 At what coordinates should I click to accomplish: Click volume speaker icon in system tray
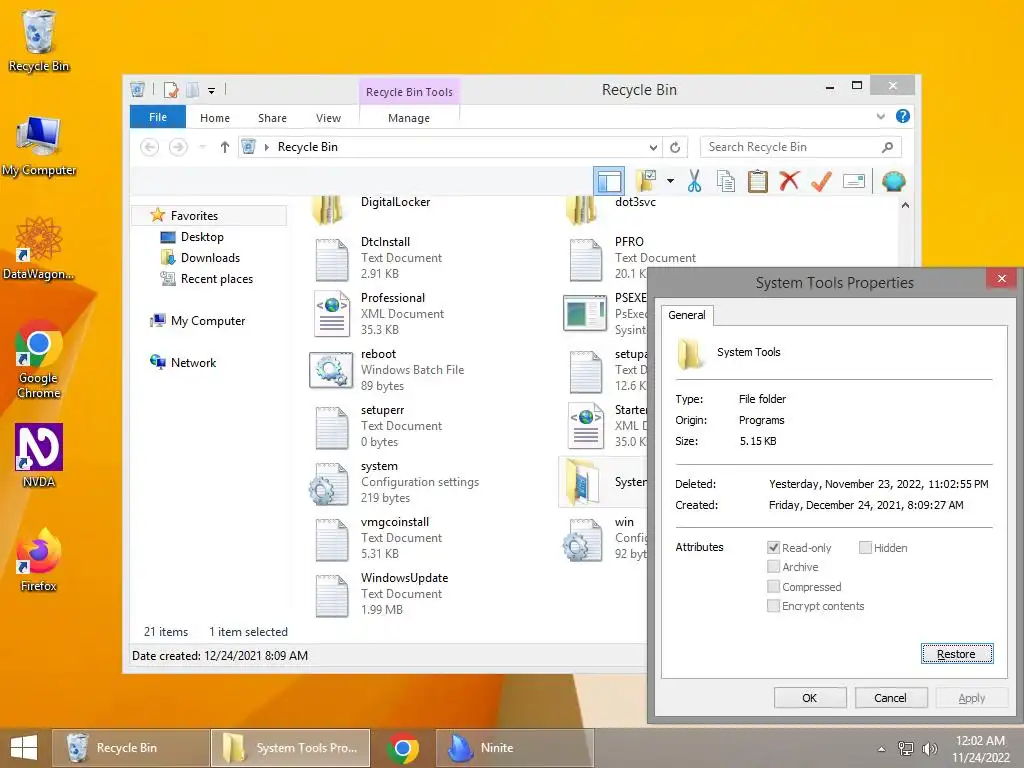pos(929,748)
